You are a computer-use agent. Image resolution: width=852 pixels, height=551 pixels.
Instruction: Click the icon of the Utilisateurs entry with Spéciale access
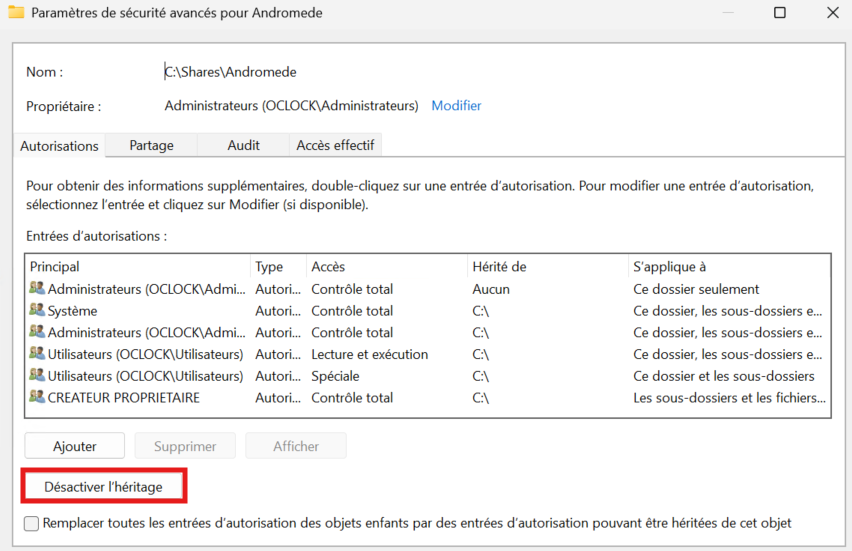tap(37, 376)
